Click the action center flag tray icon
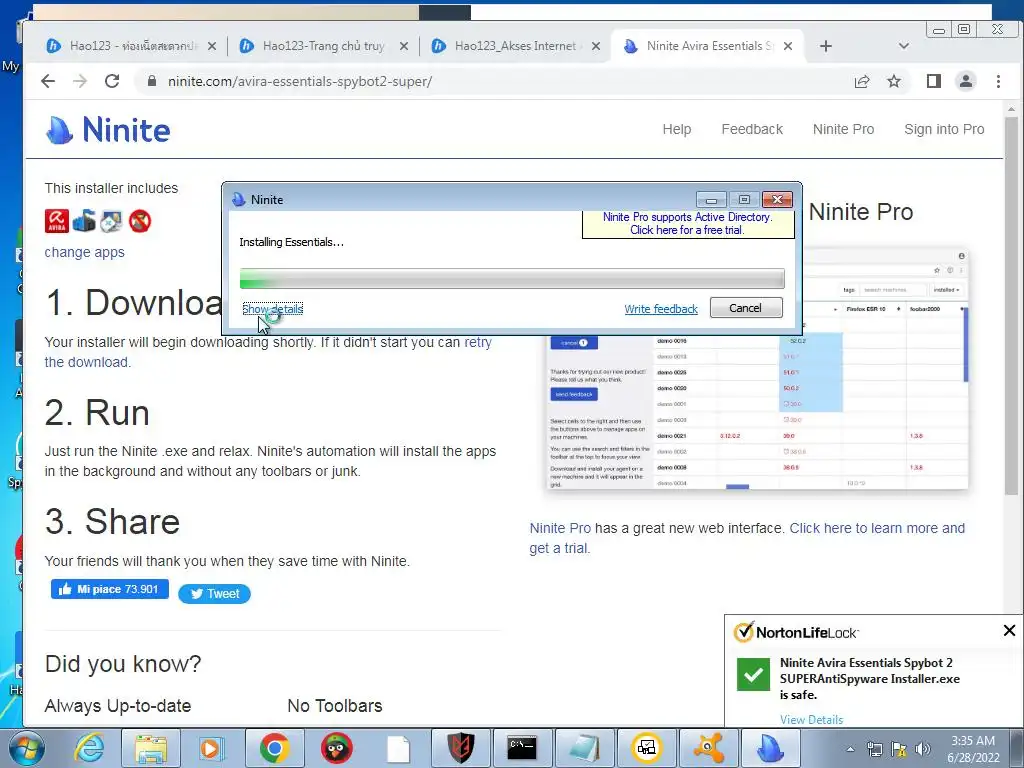The image size is (1024, 768). (x=899, y=749)
